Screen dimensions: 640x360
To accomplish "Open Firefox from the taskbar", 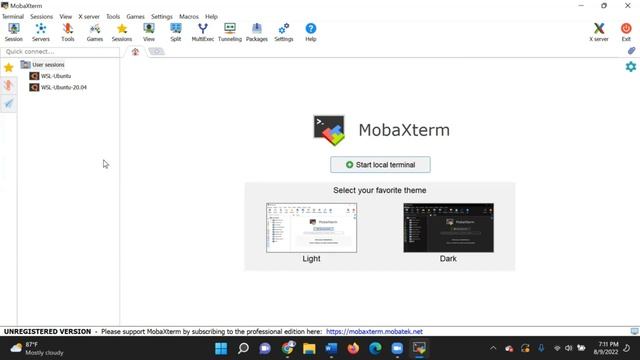I will (353, 348).
